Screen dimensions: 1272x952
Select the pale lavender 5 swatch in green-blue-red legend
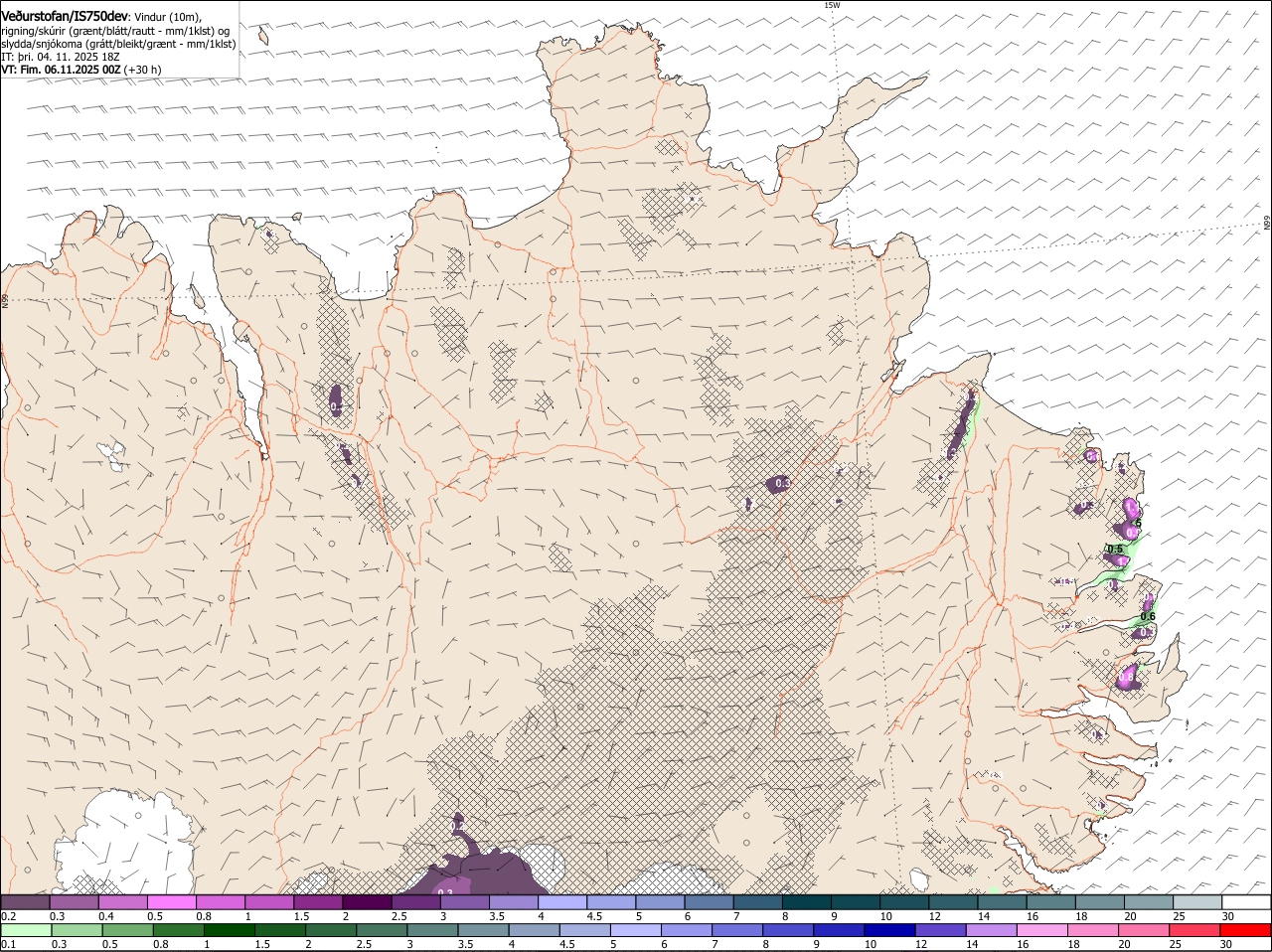(635, 930)
